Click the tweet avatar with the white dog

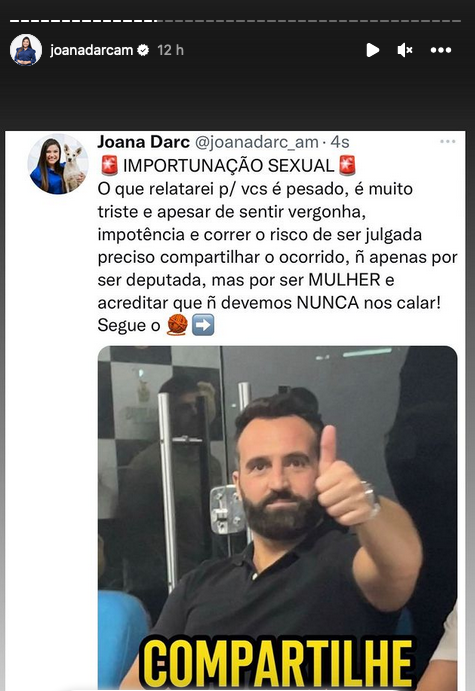(x=58, y=164)
